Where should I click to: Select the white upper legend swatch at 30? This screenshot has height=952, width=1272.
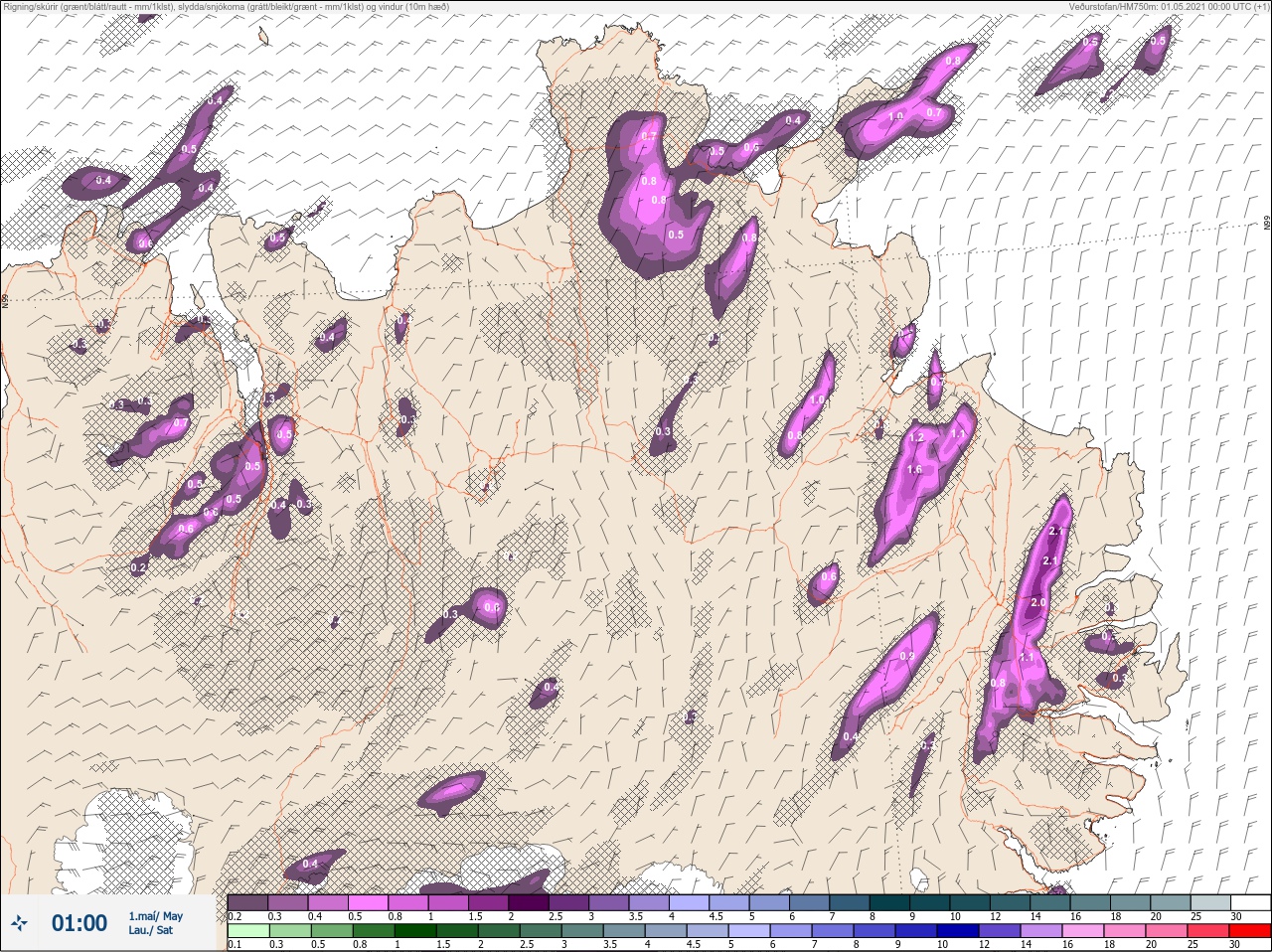coord(1250,902)
